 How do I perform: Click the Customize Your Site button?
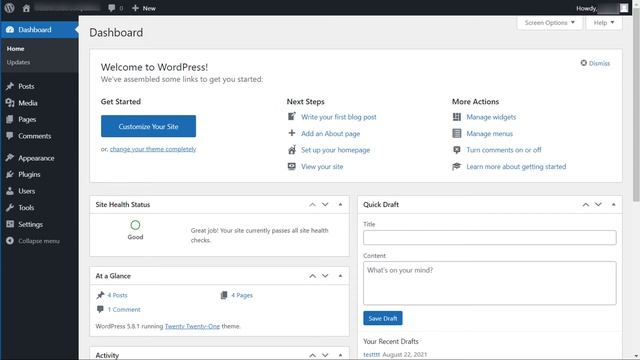[149, 127]
